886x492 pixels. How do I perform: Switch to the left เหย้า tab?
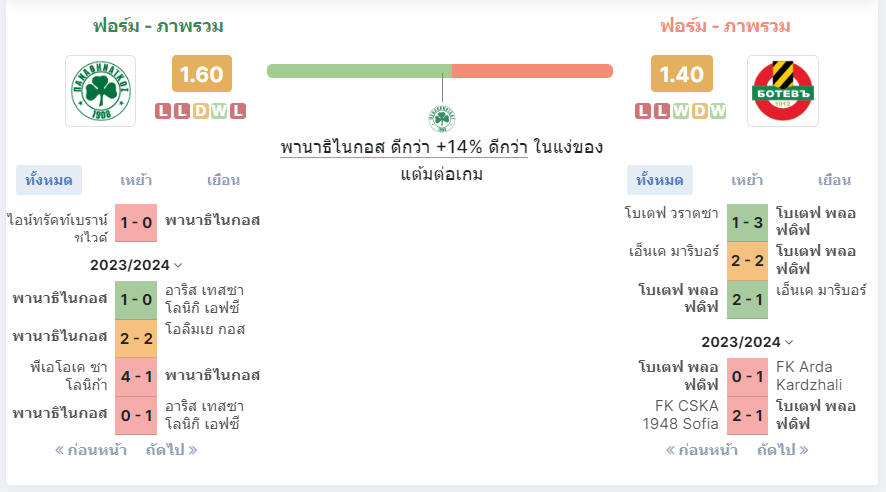coord(136,180)
